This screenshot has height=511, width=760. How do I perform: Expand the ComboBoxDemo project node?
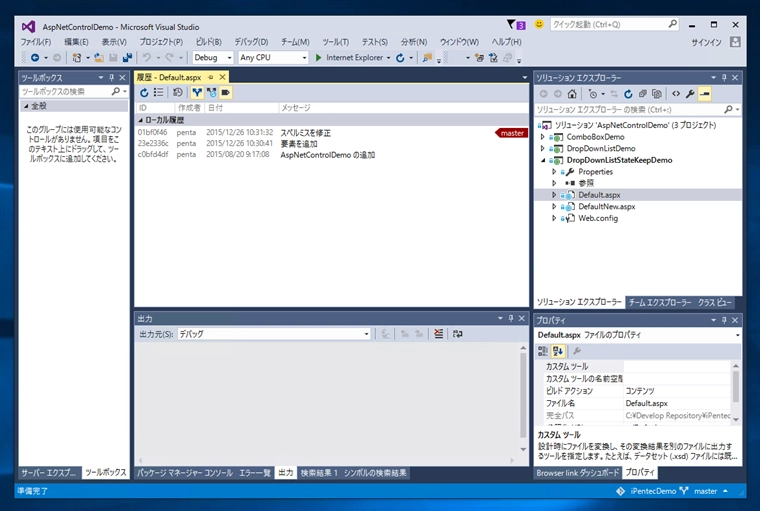(x=543, y=137)
